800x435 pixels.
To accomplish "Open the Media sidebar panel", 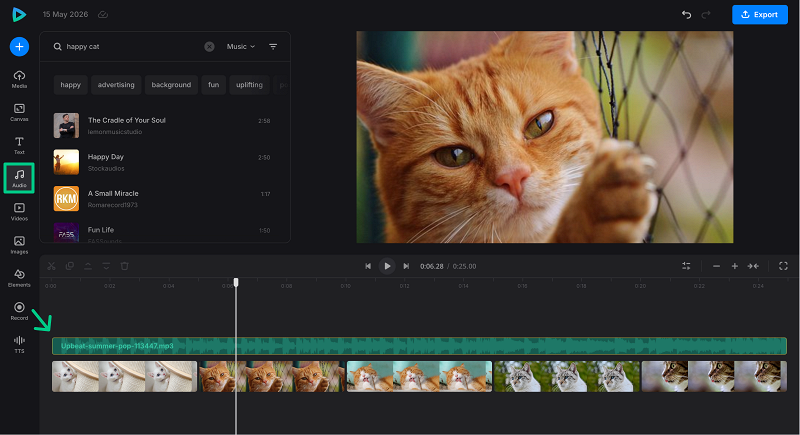I will (19, 79).
